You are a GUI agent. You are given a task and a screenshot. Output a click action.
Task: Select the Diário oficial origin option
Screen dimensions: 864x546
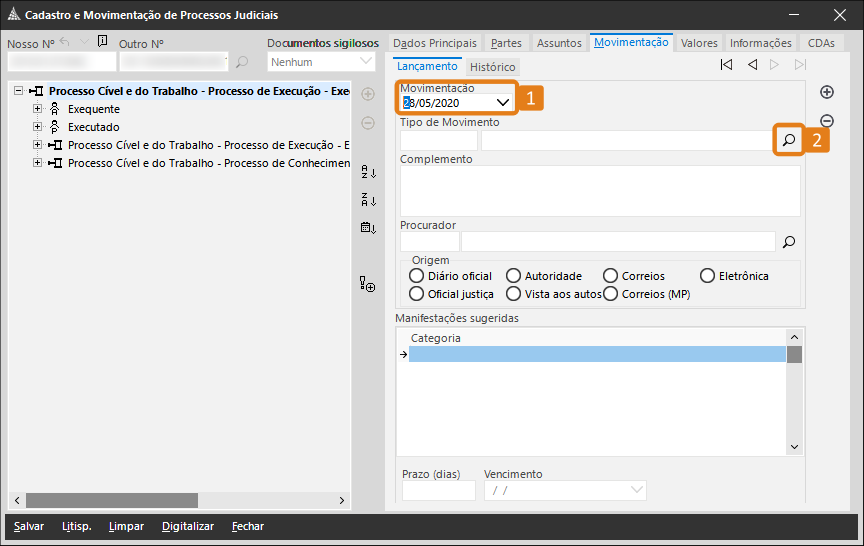click(x=417, y=276)
